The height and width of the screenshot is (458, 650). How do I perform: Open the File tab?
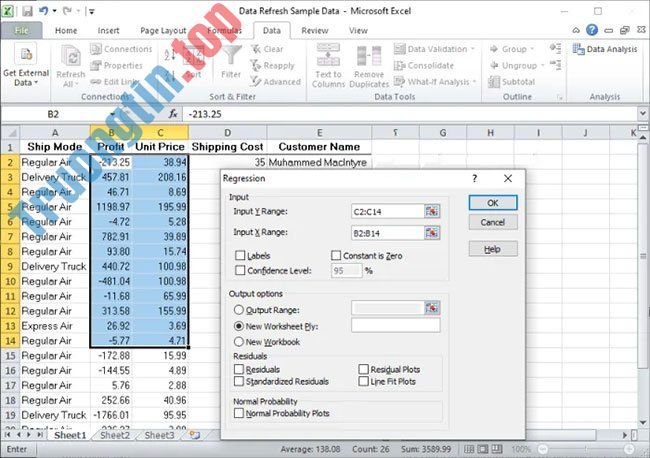coord(21,30)
